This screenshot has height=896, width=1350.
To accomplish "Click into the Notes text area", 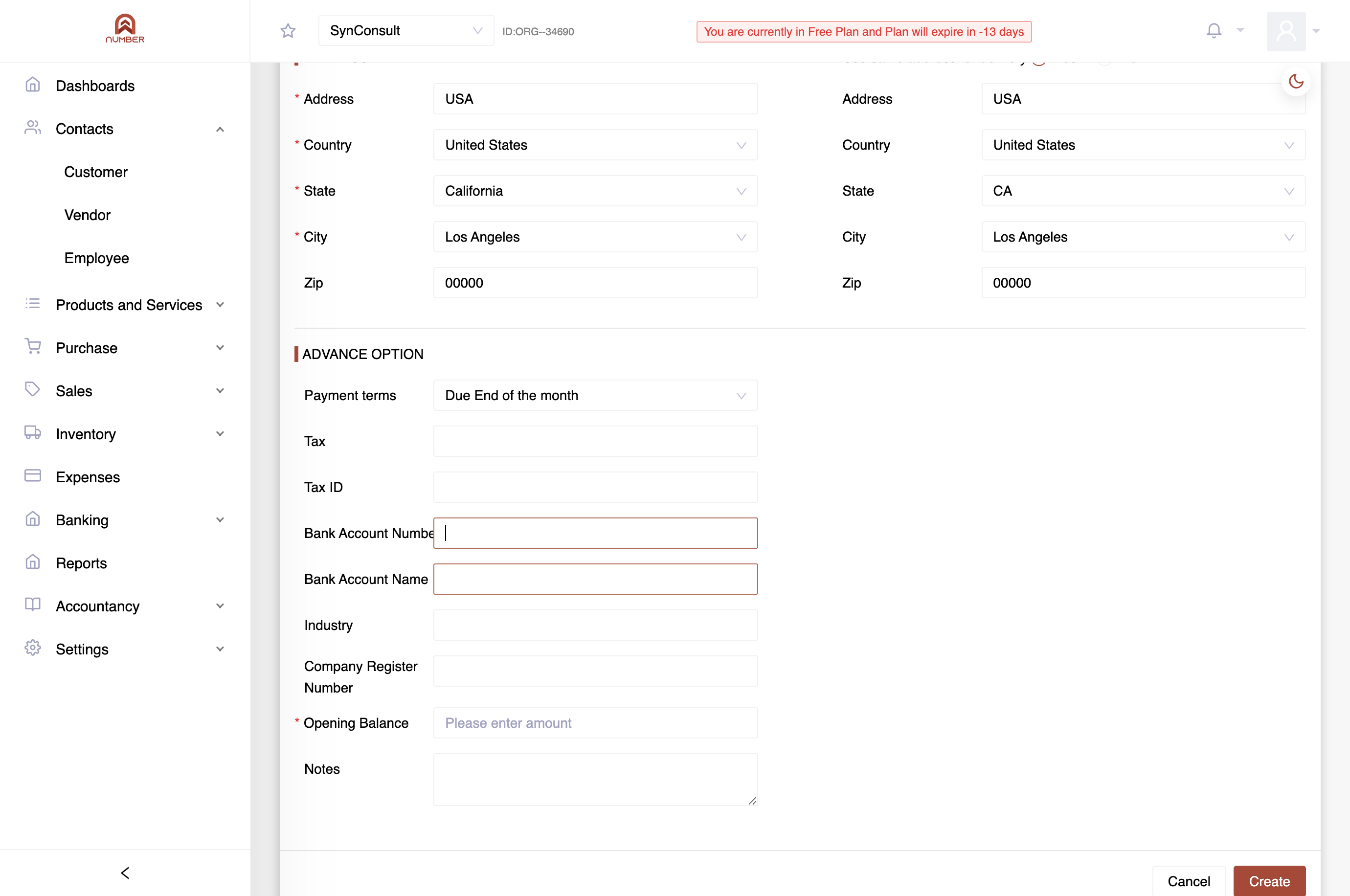I will point(595,780).
